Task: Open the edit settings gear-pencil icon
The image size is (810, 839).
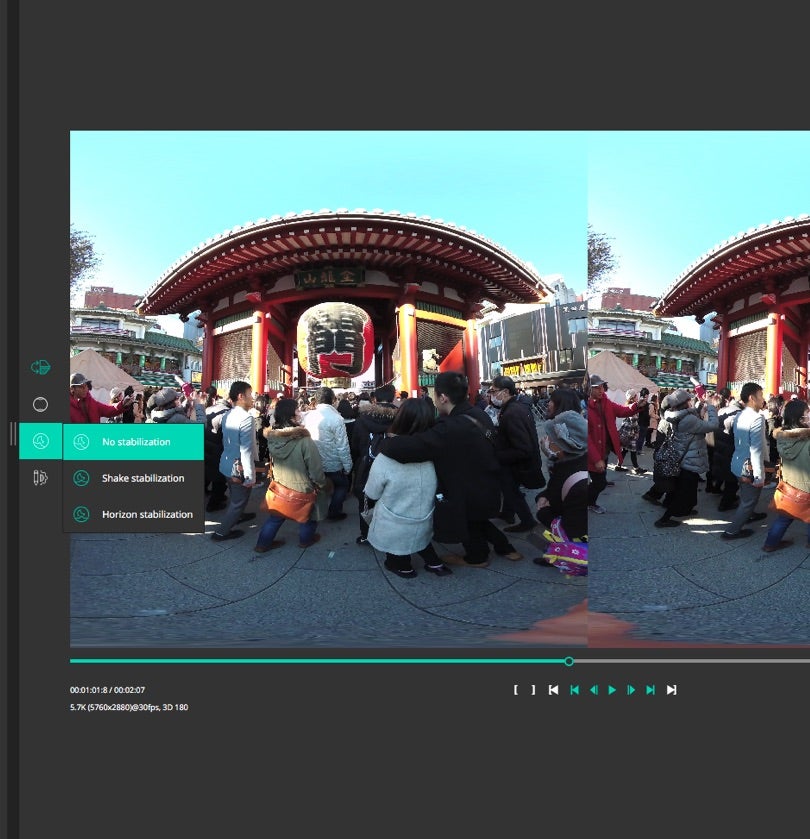Action: click(40, 478)
